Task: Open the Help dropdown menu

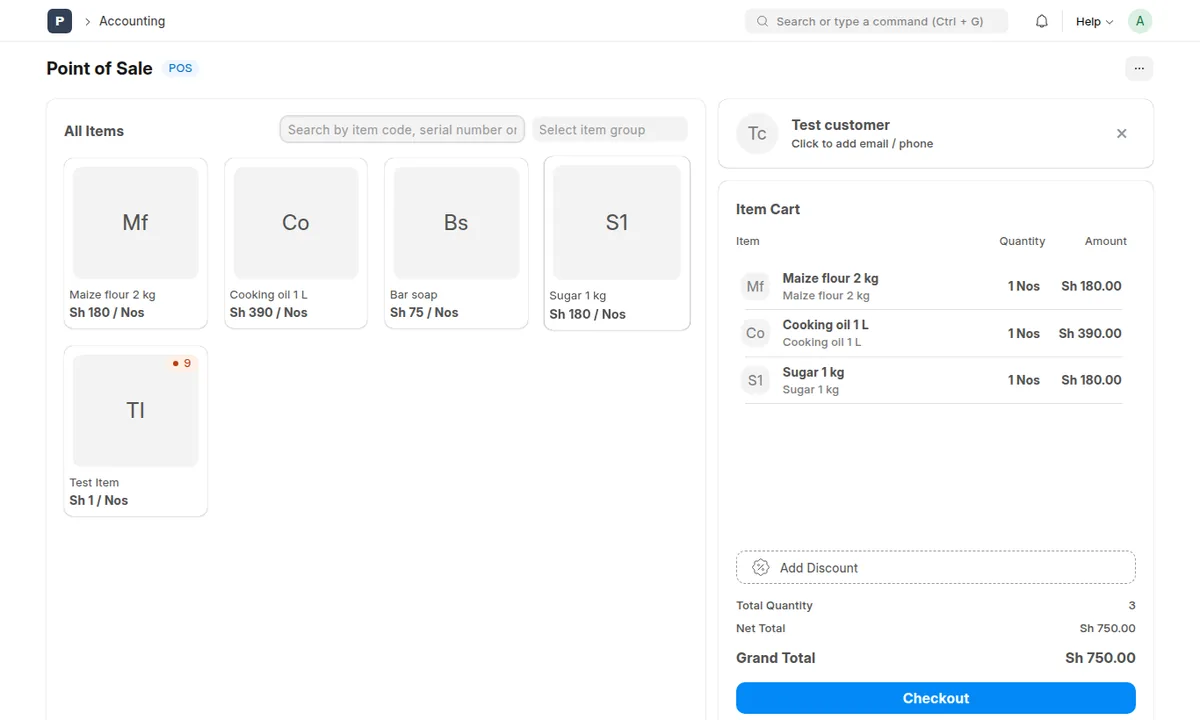Action: tap(1094, 21)
